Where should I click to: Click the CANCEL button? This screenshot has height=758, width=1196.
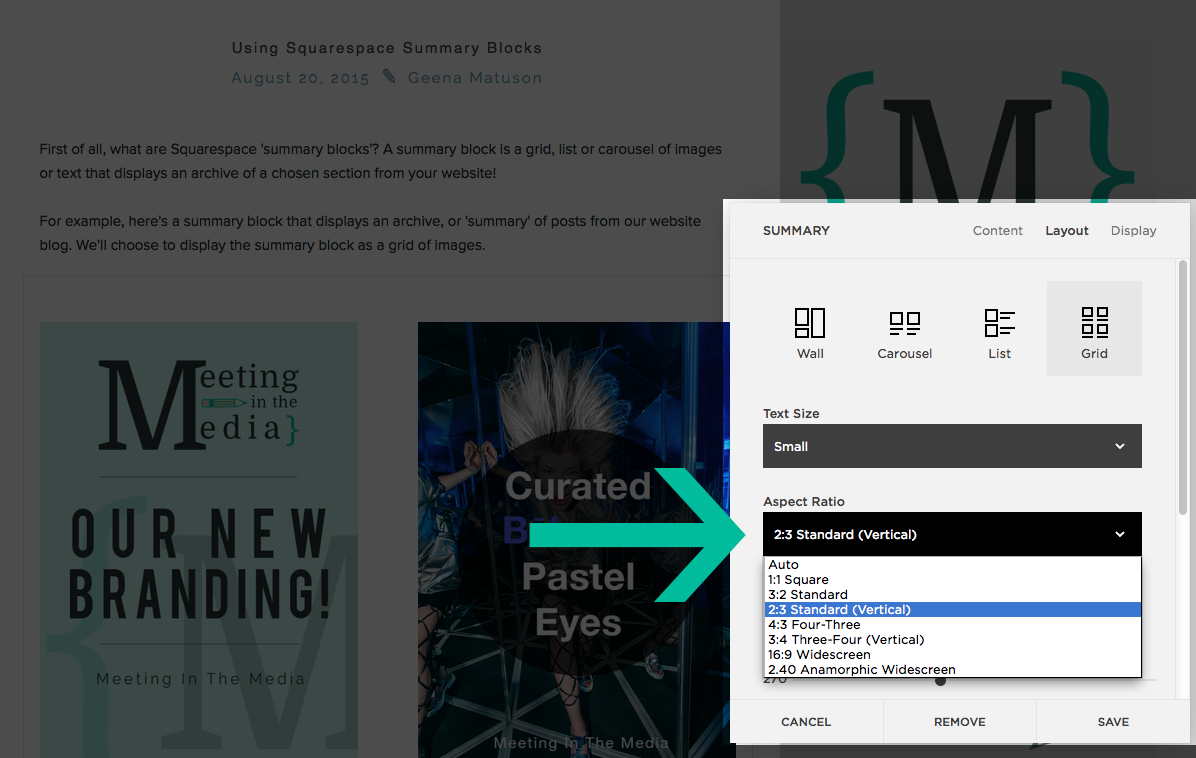click(x=806, y=721)
